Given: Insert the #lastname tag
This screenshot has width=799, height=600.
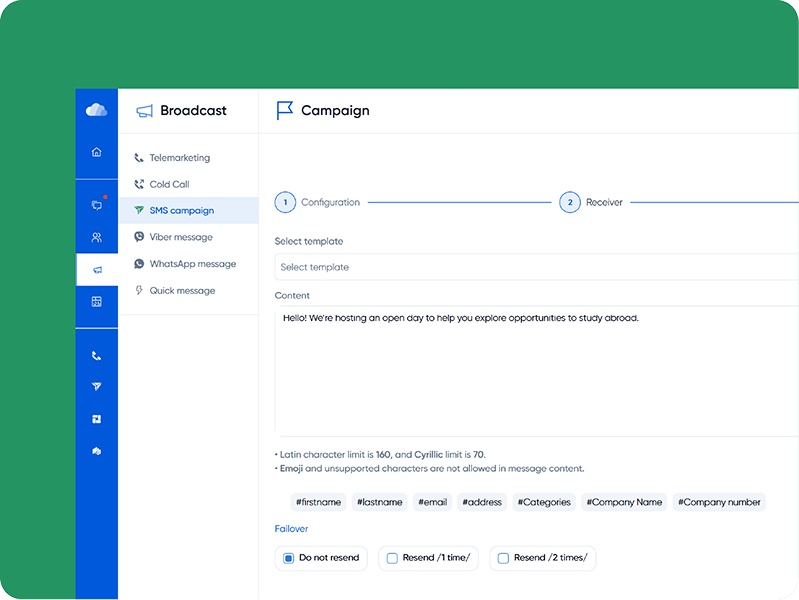Looking at the screenshot, I should tap(380, 502).
